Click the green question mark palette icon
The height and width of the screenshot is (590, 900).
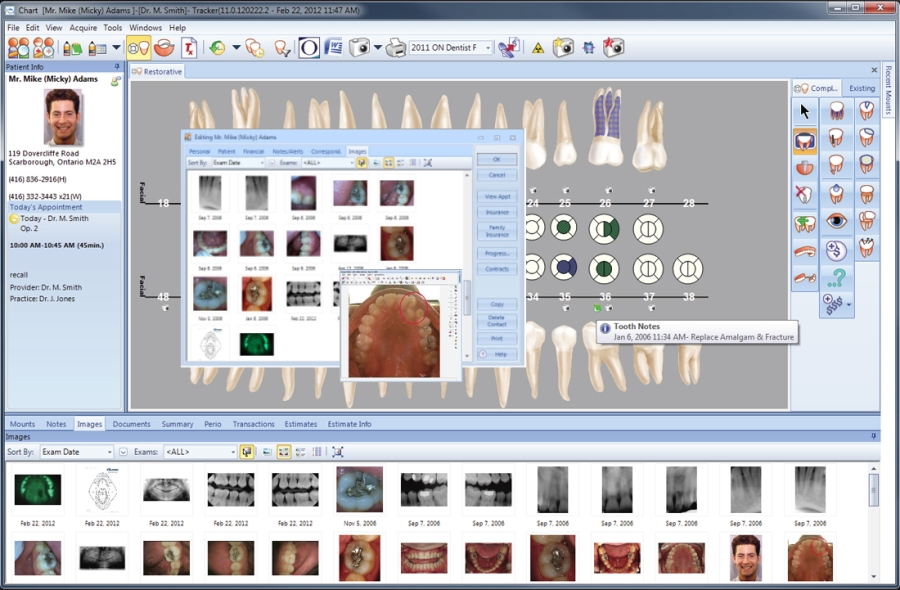[x=836, y=278]
